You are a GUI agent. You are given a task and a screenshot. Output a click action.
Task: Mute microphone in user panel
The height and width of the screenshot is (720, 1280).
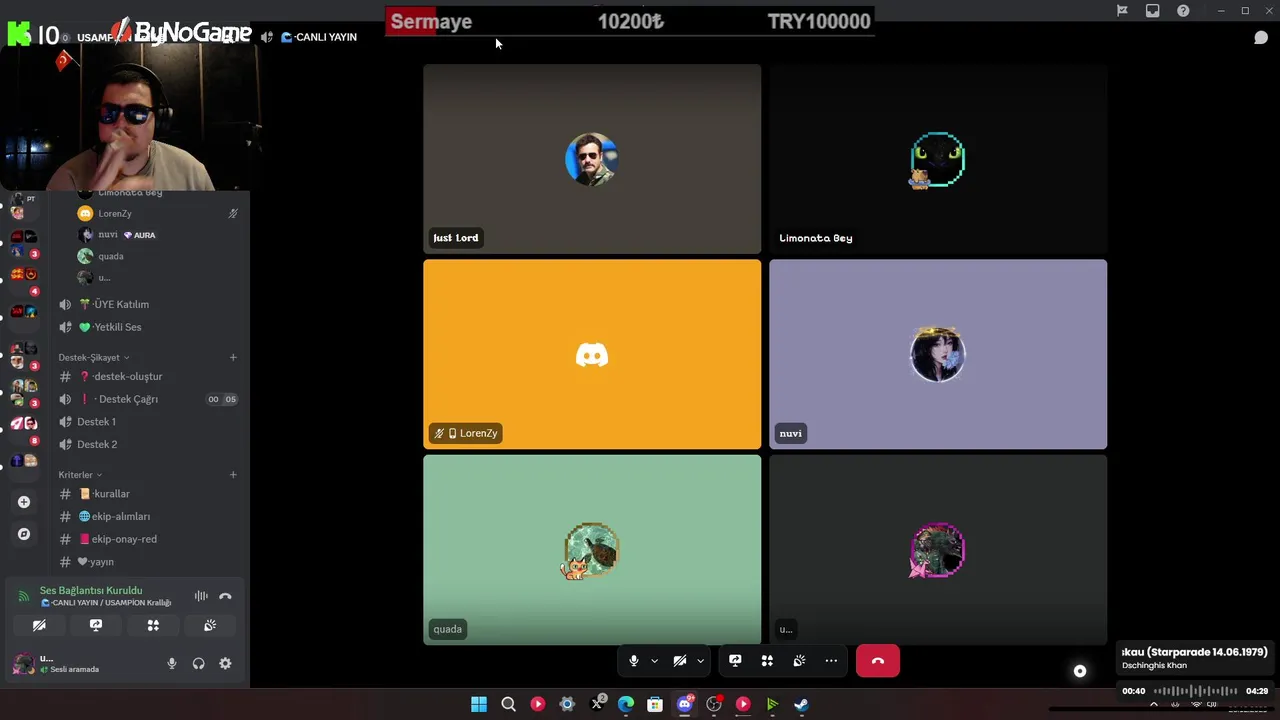click(172, 663)
